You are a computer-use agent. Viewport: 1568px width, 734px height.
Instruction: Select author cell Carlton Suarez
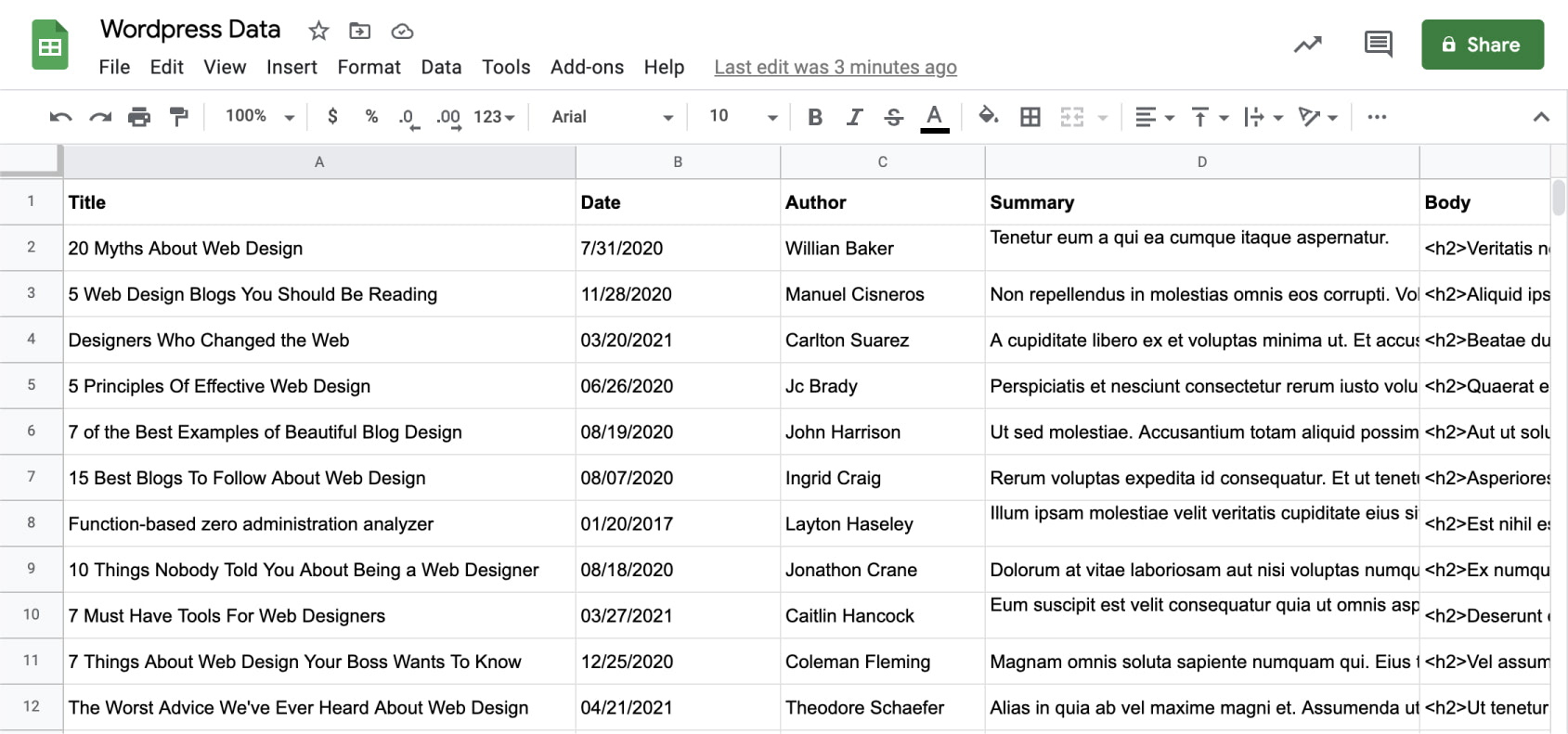883,340
